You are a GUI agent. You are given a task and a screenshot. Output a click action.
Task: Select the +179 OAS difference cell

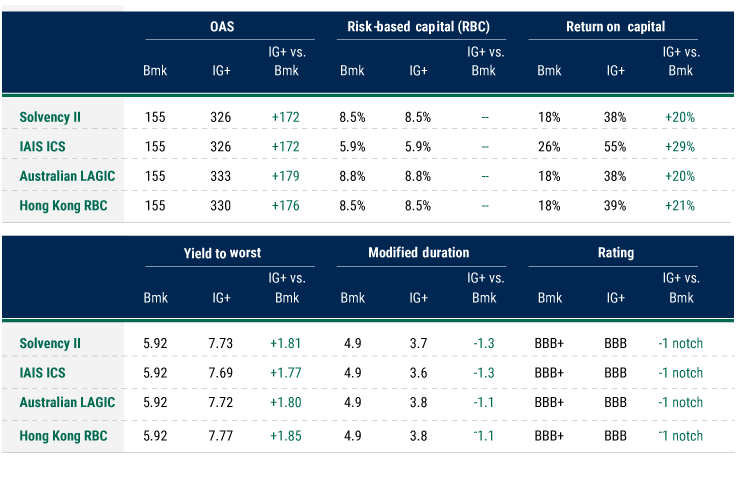pyautogui.click(x=287, y=176)
